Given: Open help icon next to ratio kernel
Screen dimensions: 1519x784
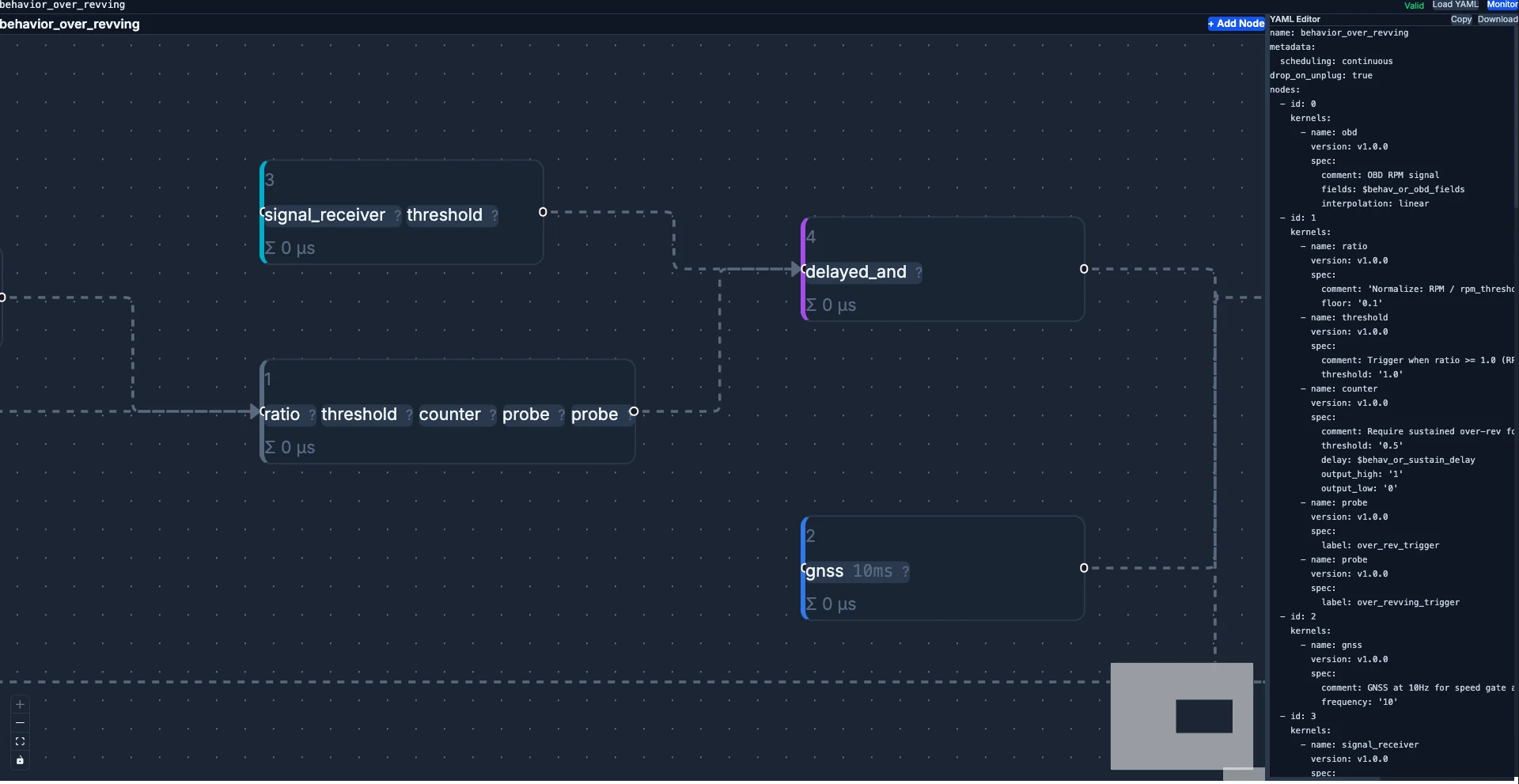Looking at the screenshot, I should point(312,415).
